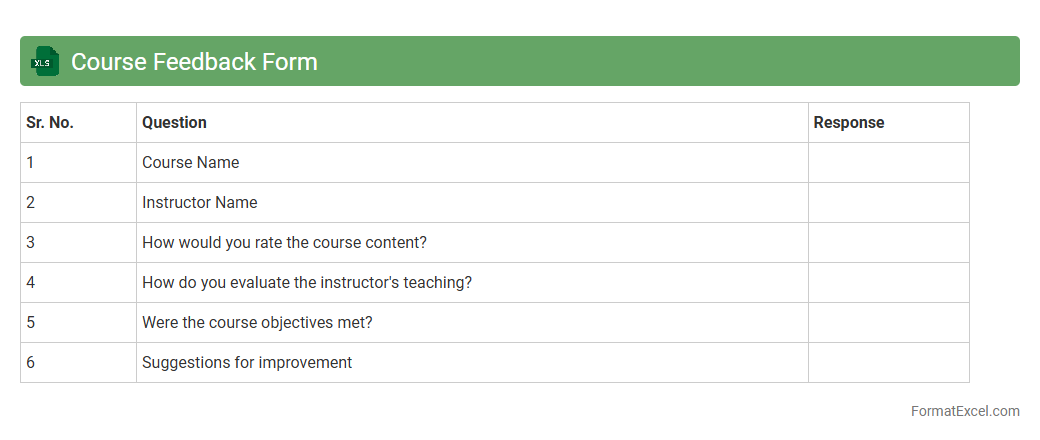1040x440 pixels.
Task: Click the Response cell for Course Name
Action: coord(888,163)
